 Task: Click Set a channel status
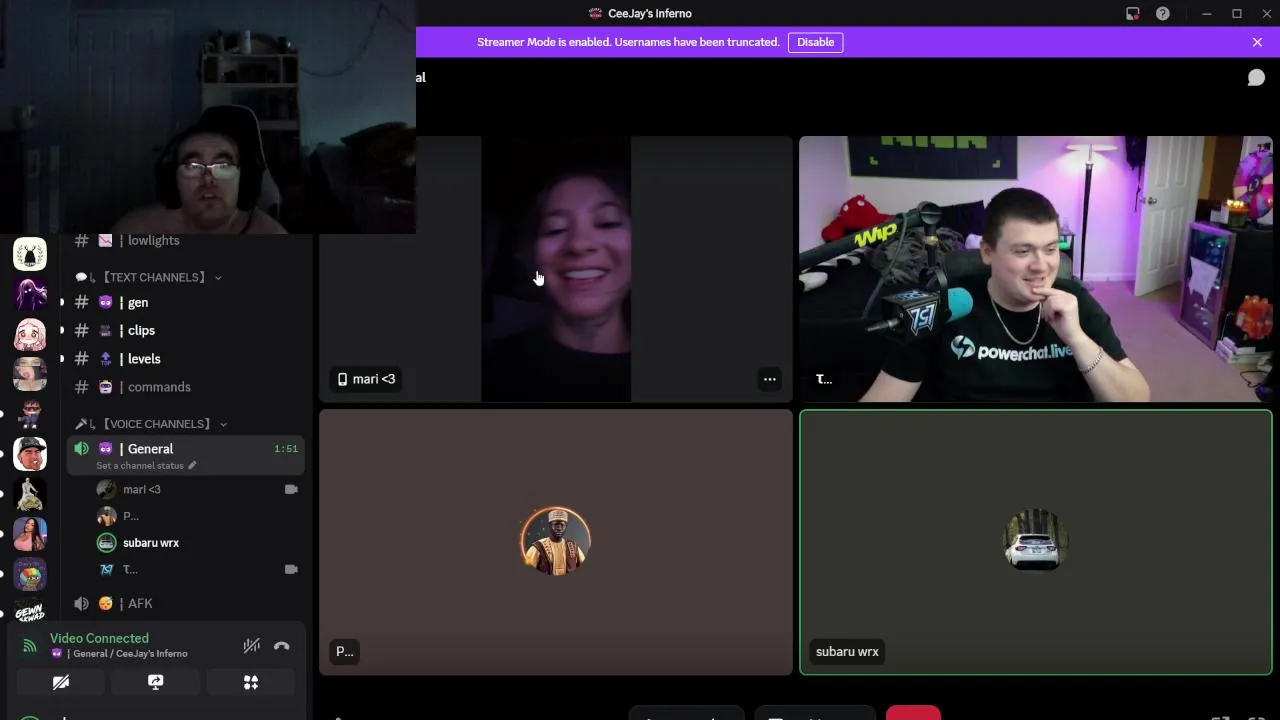pyautogui.click(x=146, y=466)
